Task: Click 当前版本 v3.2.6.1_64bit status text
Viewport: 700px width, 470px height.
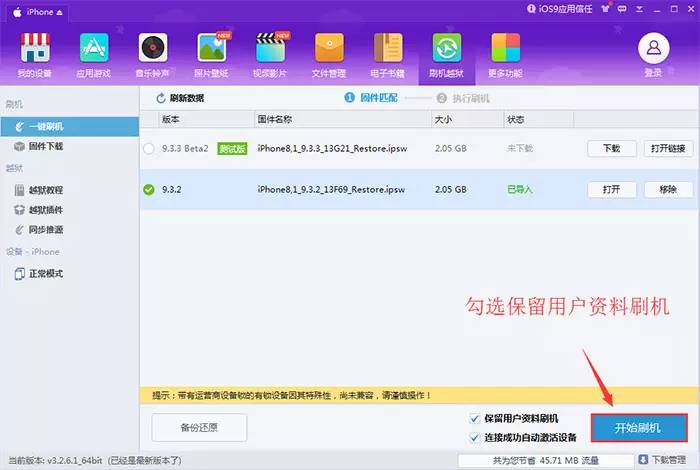Action: pyautogui.click(x=95, y=460)
